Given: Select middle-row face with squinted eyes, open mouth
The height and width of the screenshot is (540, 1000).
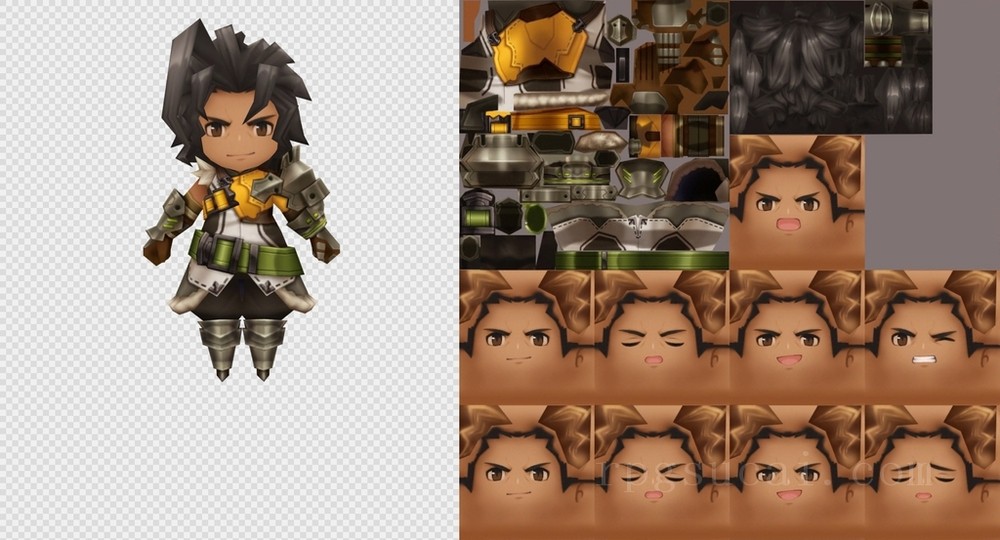Looking at the screenshot, I should 661,337.
